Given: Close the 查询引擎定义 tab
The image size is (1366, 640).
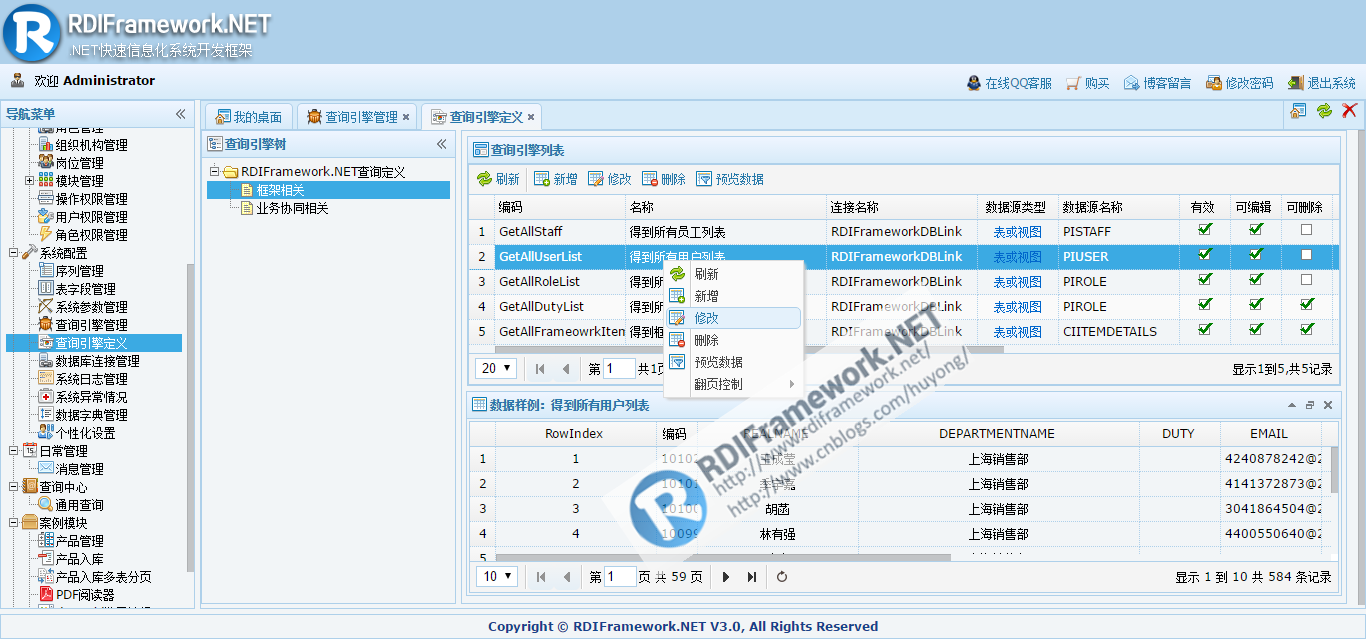Looking at the screenshot, I should pyautogui.click(x=531, y=118).
